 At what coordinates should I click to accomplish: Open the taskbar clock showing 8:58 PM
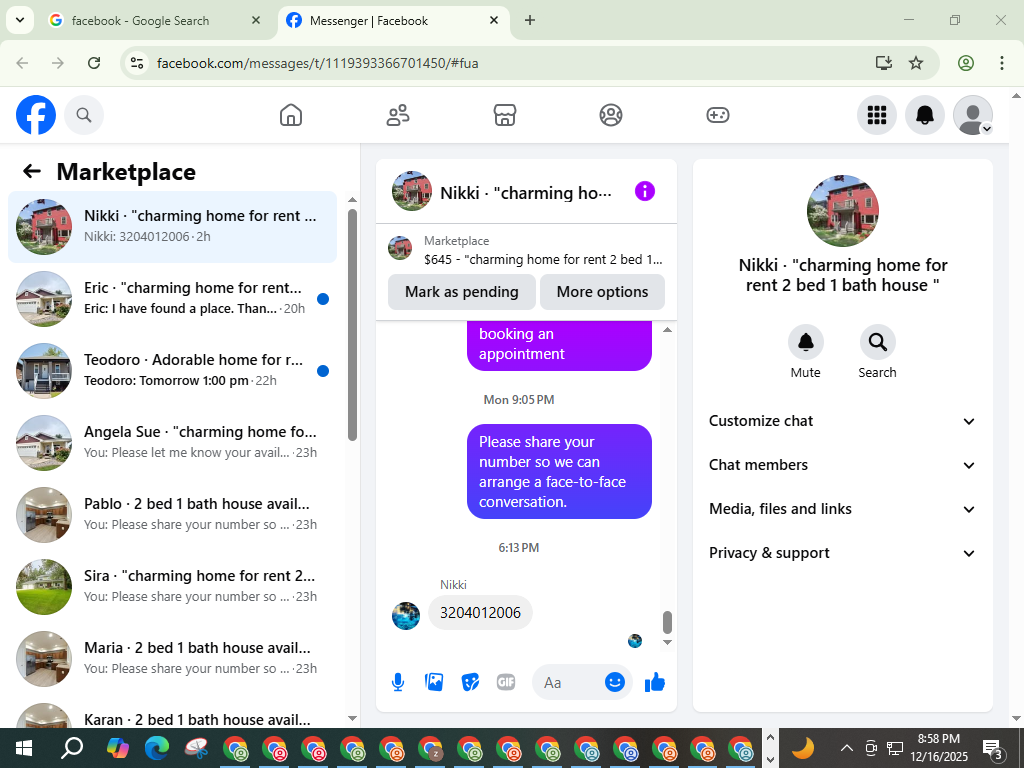pyautogui.click(x=938, y=748)
